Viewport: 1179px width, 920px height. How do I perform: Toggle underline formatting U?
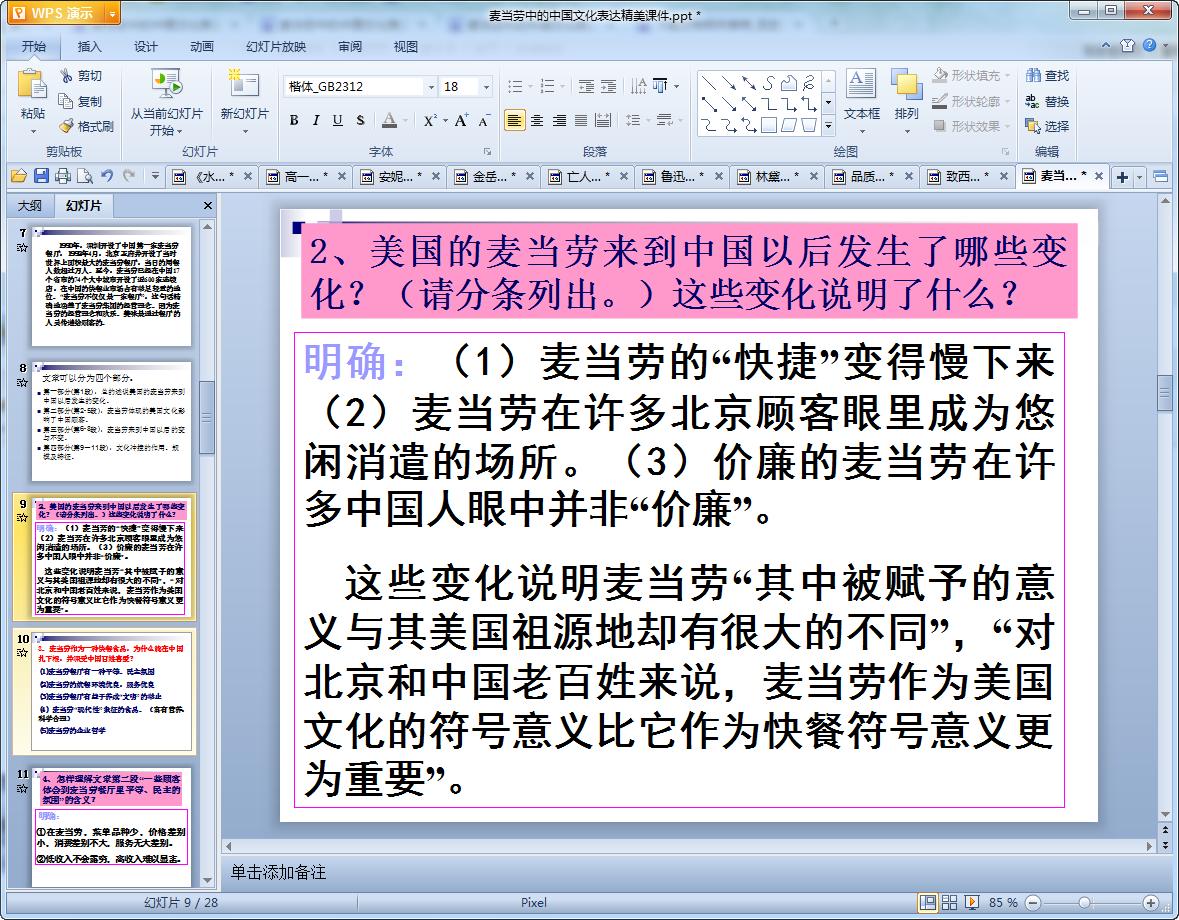(x=338, y=120)
